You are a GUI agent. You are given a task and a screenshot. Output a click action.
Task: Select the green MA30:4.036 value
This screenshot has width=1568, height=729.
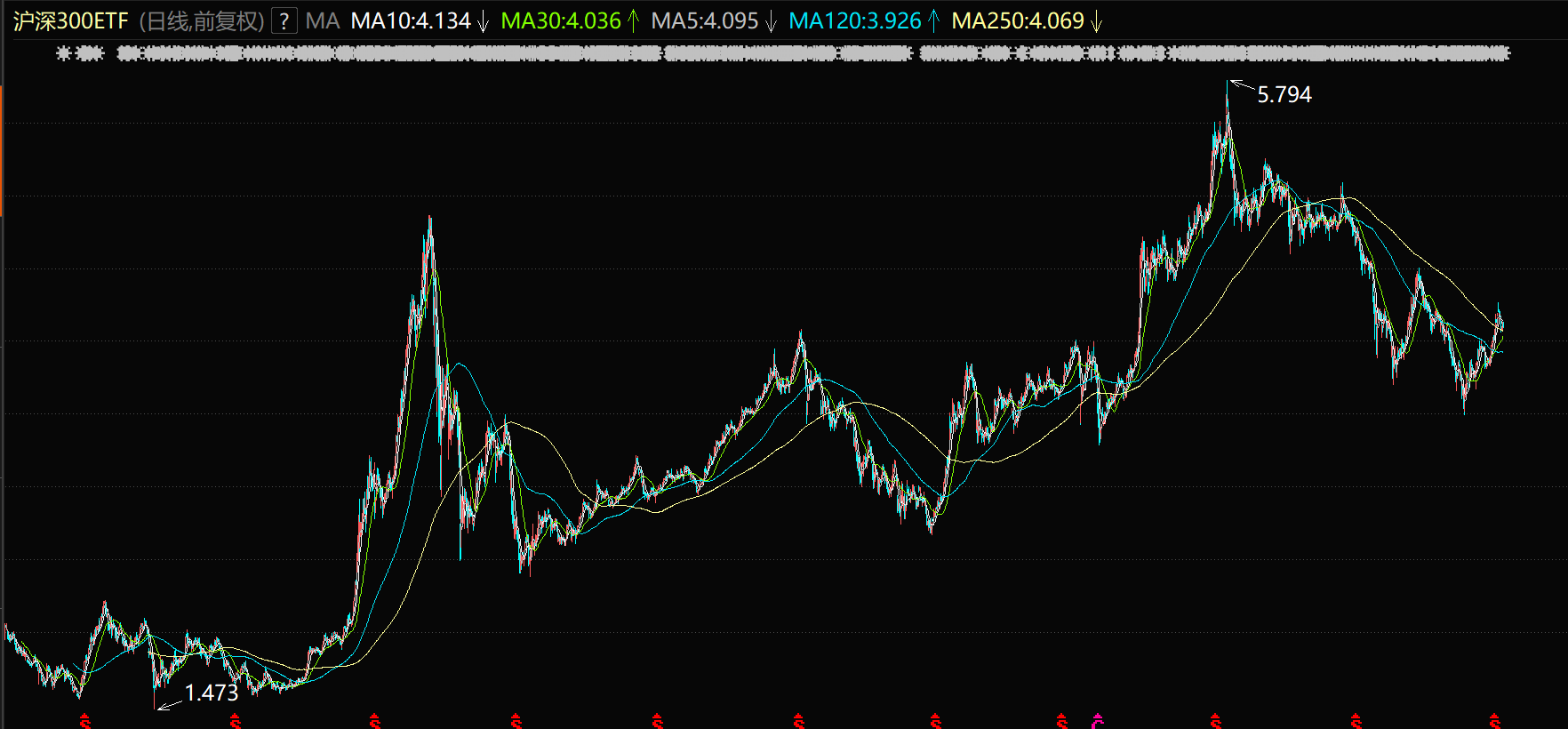[561, 20]
